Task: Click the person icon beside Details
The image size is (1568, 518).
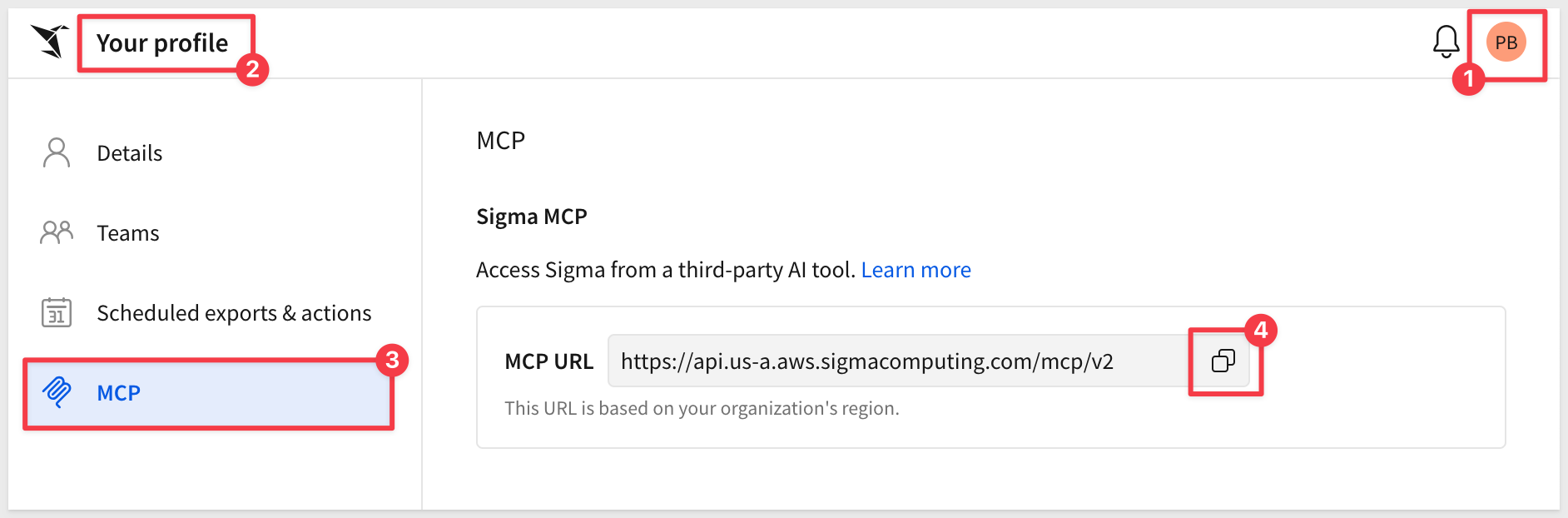Action: (x=57, y=153)
